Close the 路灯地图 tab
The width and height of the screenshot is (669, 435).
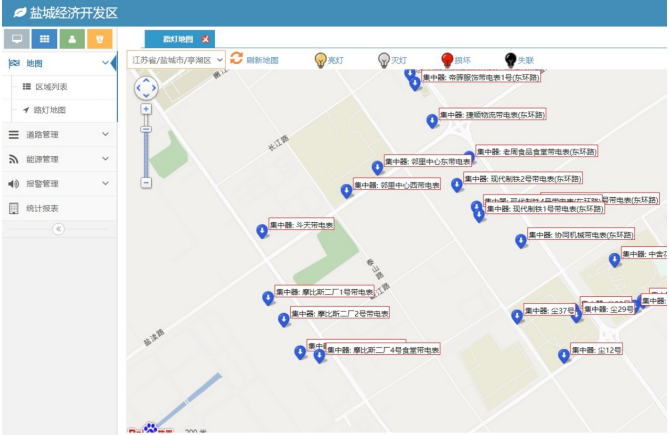[206, 39]
